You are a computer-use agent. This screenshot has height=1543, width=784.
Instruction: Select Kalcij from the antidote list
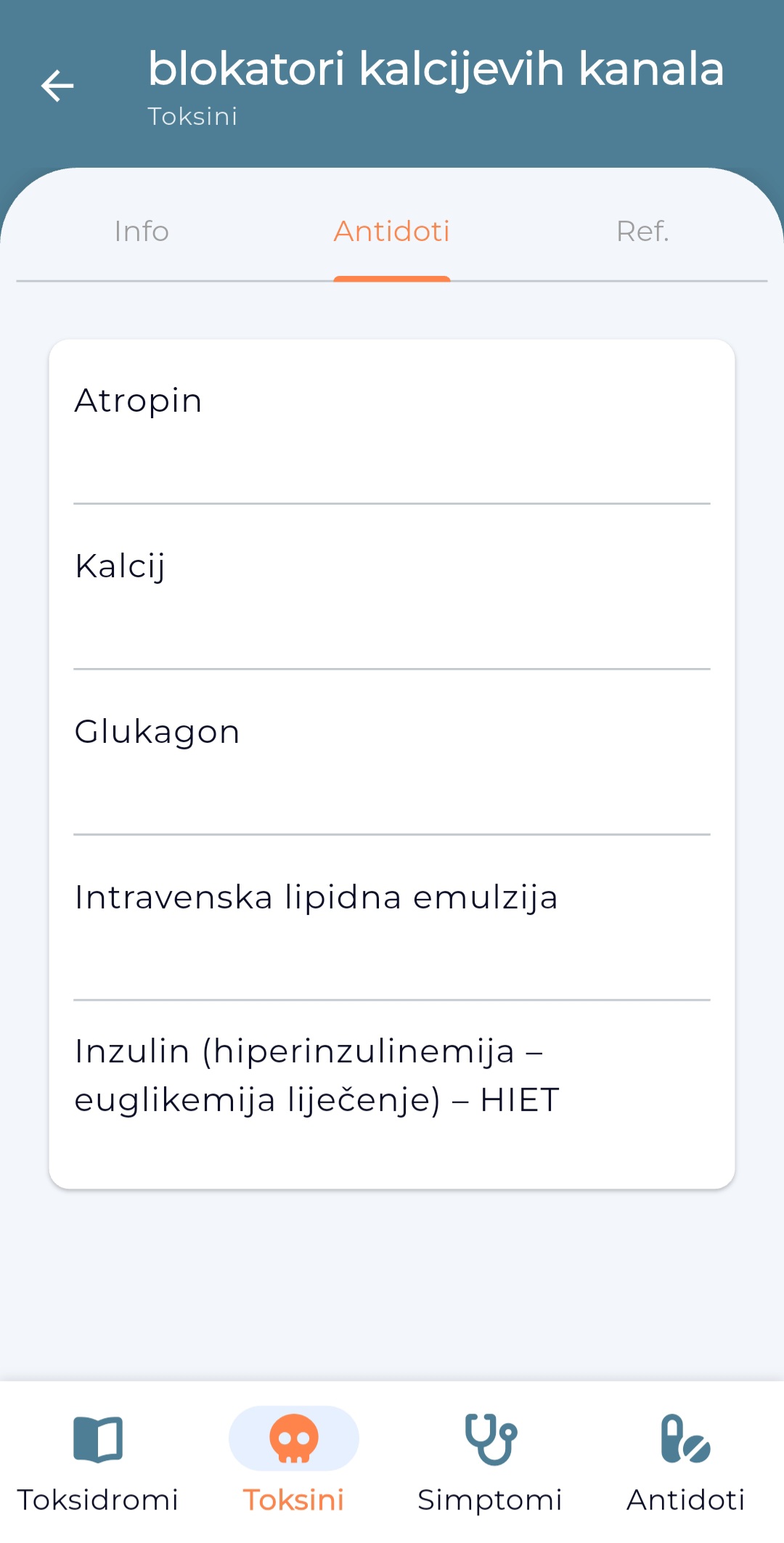click(x=392, y=586)
